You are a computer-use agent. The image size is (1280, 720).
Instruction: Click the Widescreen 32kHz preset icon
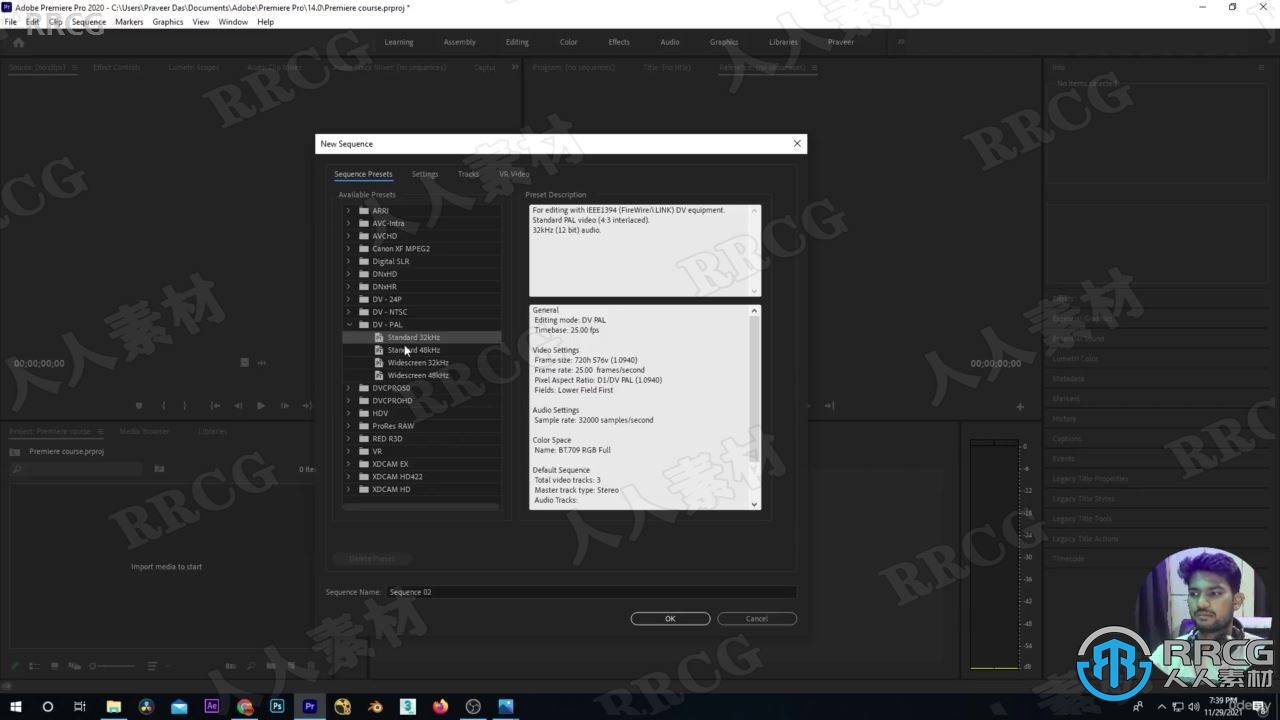[x=379, y=362]
